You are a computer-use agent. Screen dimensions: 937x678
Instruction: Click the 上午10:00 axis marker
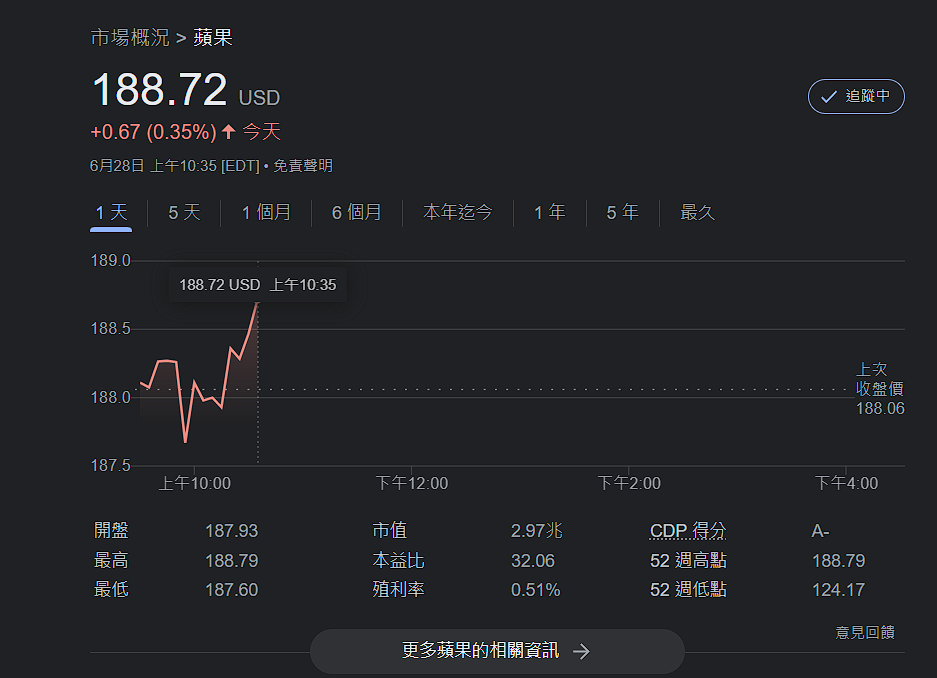click(194, 483)
